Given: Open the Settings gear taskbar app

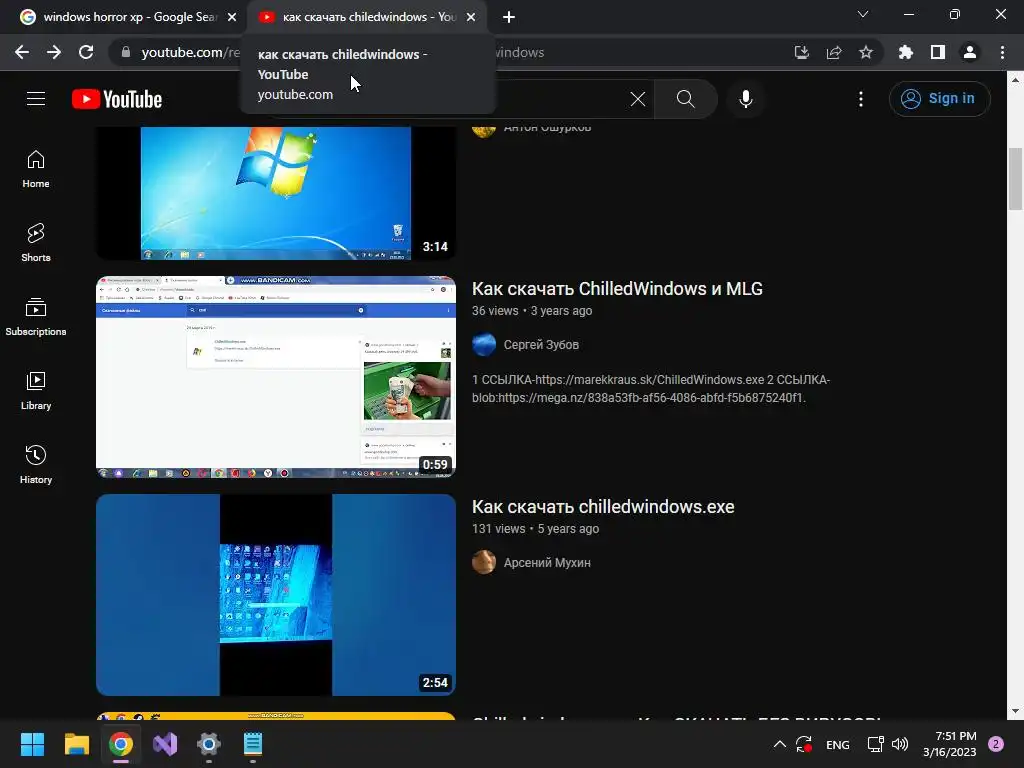Looking at the screenshot, I should click(x=209, y=744).
